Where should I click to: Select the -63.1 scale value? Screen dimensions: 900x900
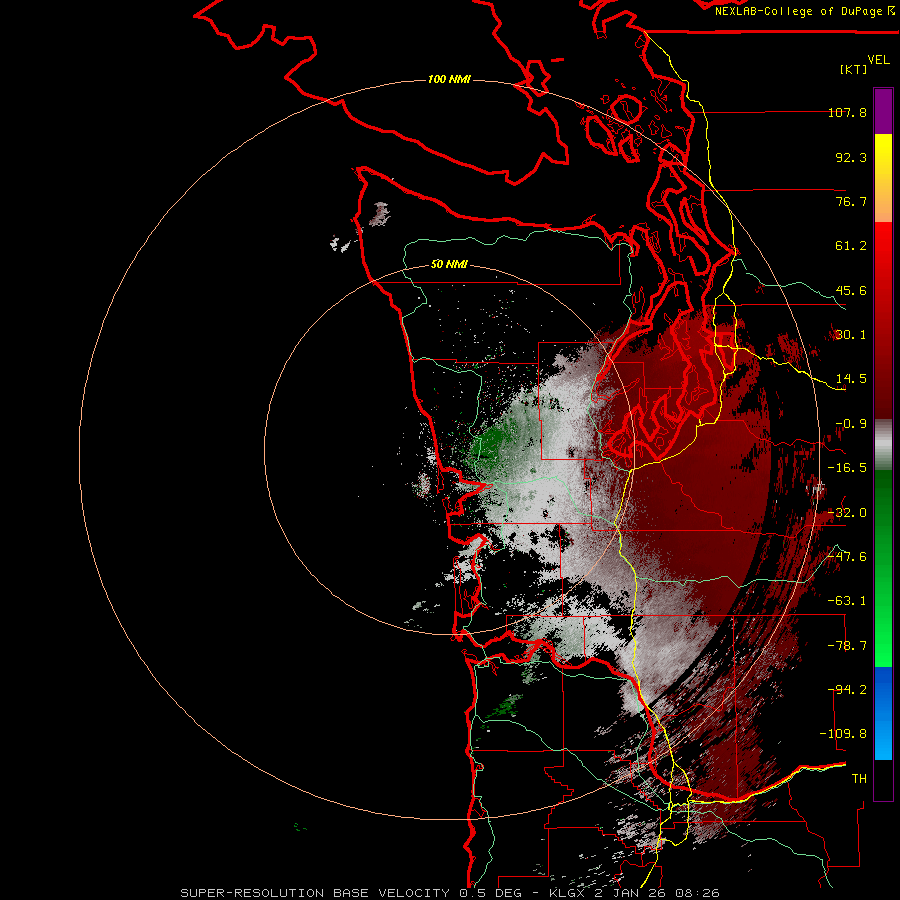847,601
